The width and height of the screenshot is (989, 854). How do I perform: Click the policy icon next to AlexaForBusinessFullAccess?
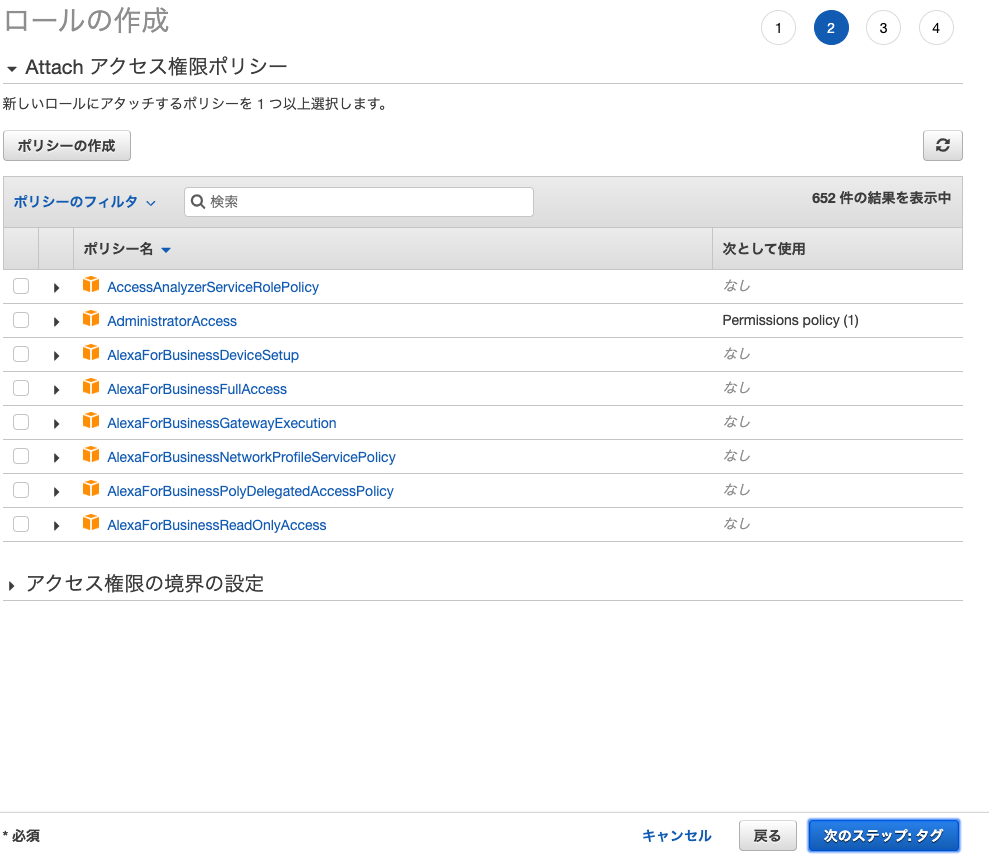click(x=91, y=388)
